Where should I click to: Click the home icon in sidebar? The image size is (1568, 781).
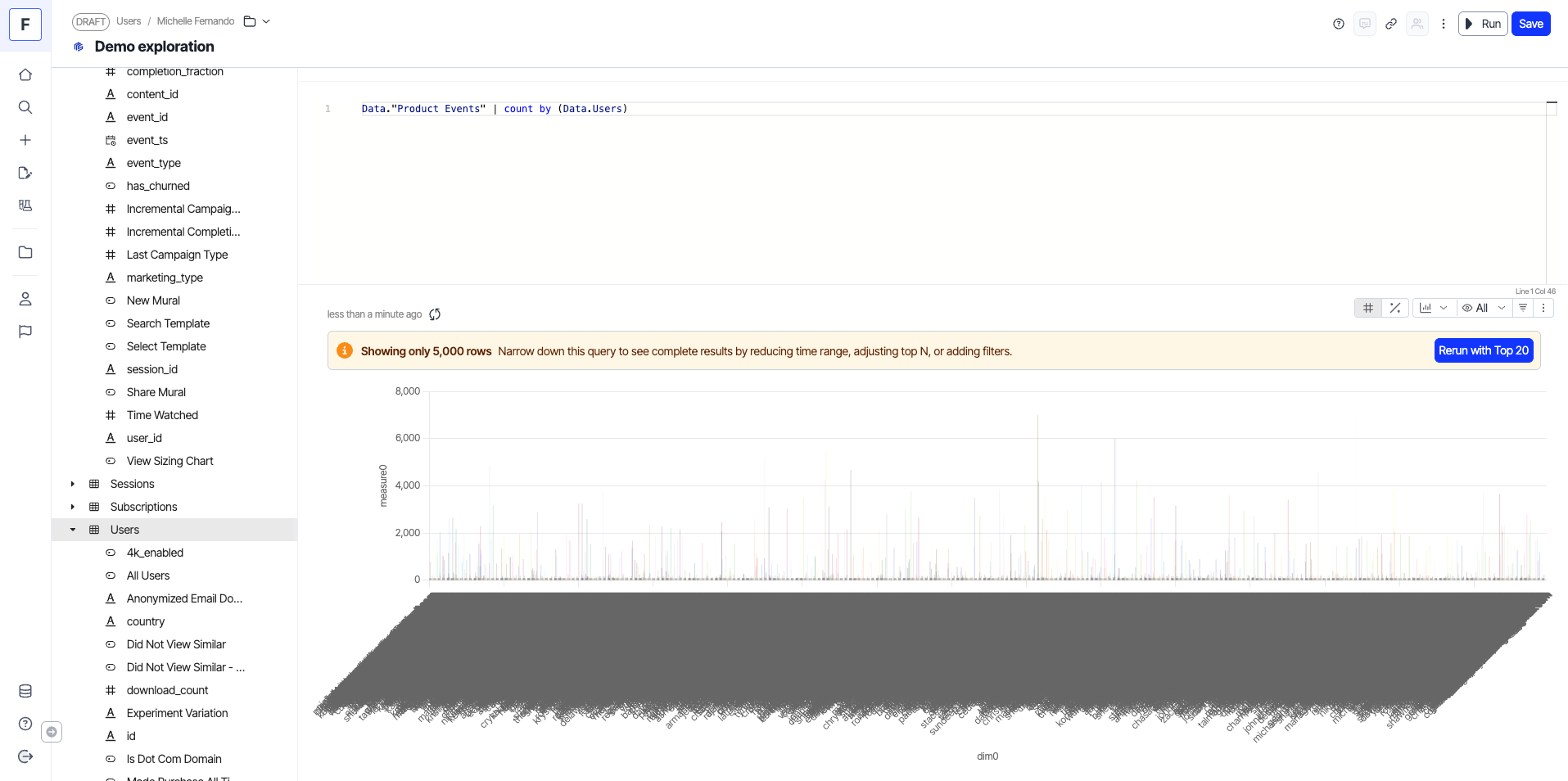click(25, 74)
